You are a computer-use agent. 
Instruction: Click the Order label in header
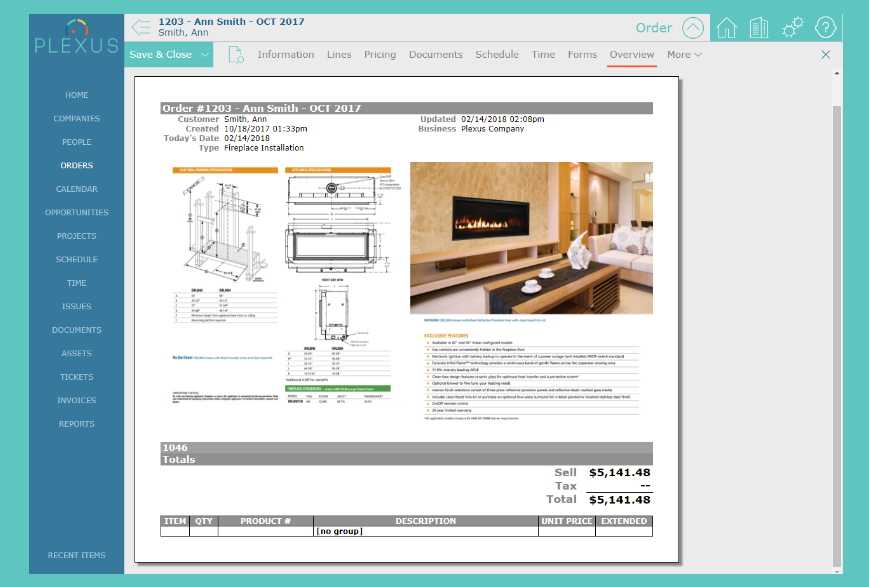click(x=654, y=28)
